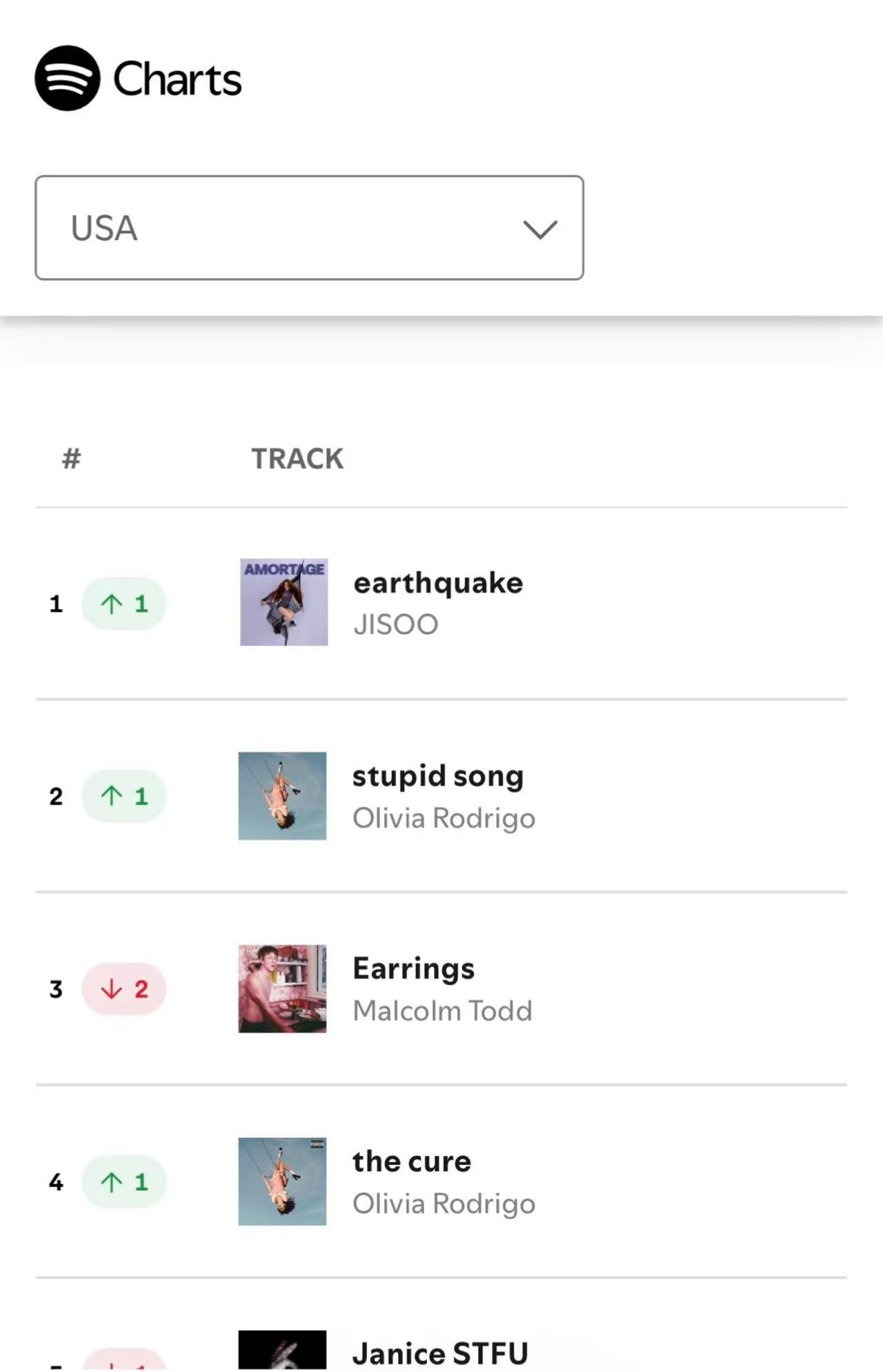Expand the country selector chevron arrow

[540, 229]
